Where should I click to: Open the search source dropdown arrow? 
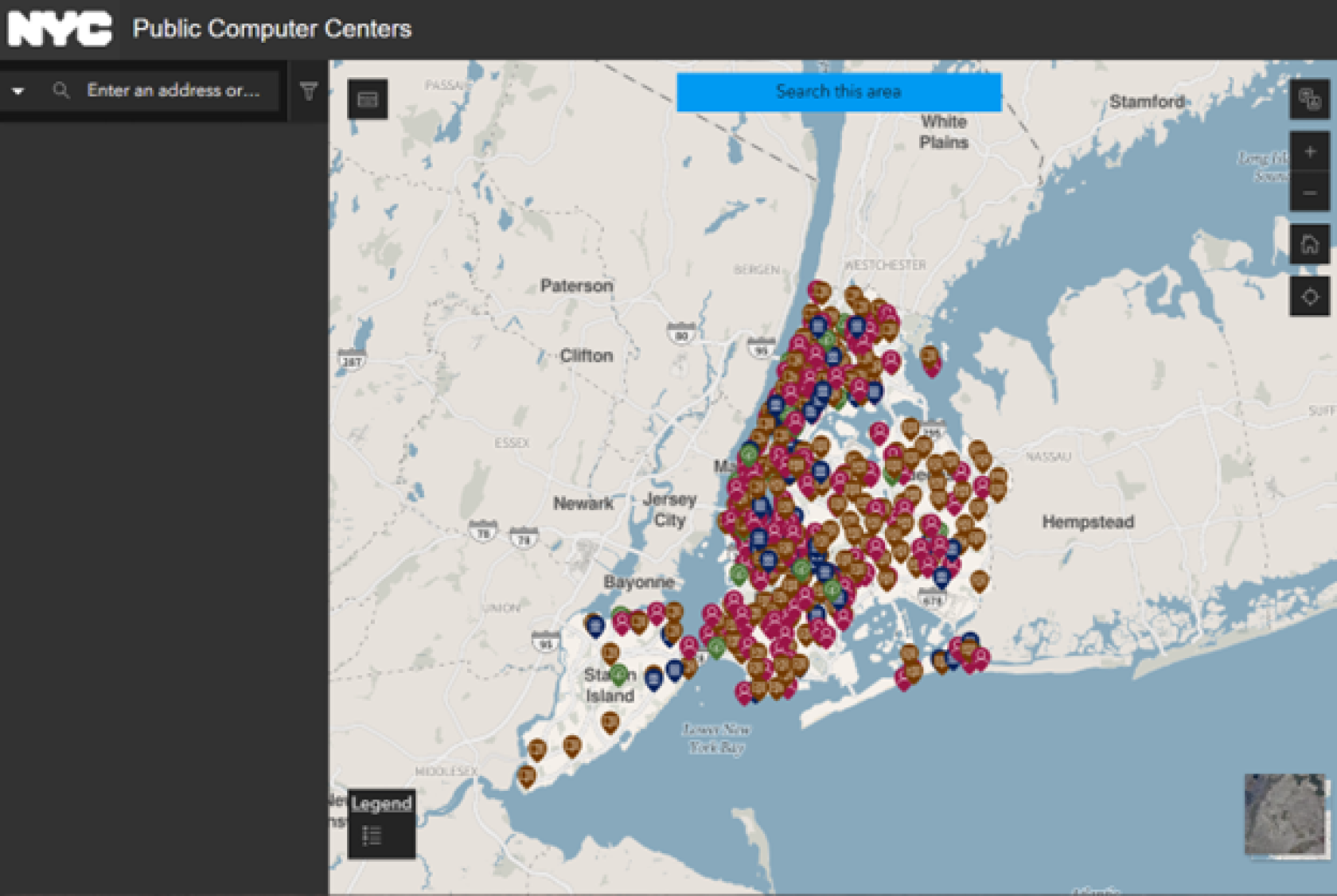[18, 91]
